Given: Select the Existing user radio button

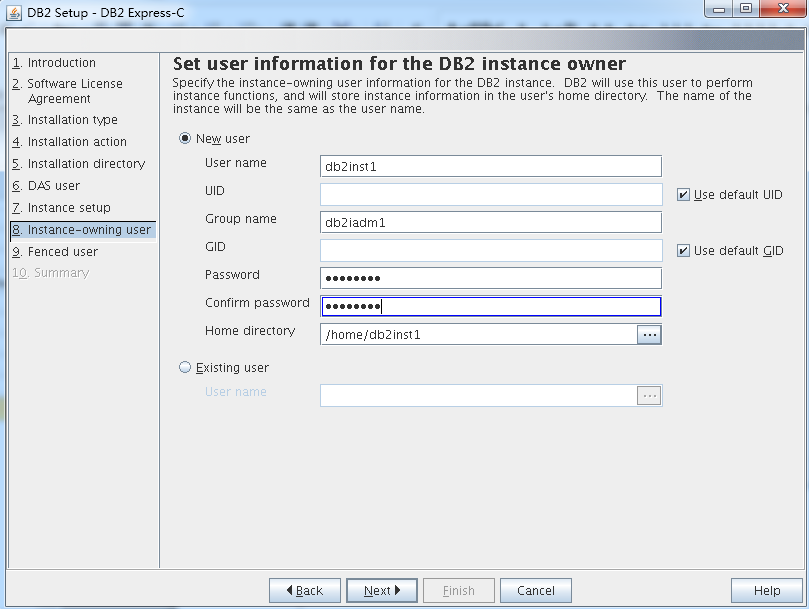Looking at the screenshot, I should [x=185, y=367].
